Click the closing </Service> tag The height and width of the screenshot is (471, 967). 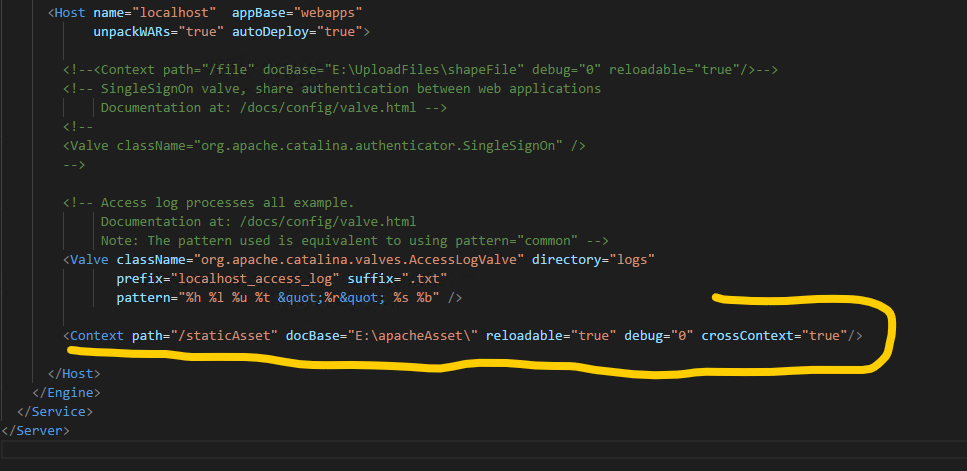click(55, 412)
